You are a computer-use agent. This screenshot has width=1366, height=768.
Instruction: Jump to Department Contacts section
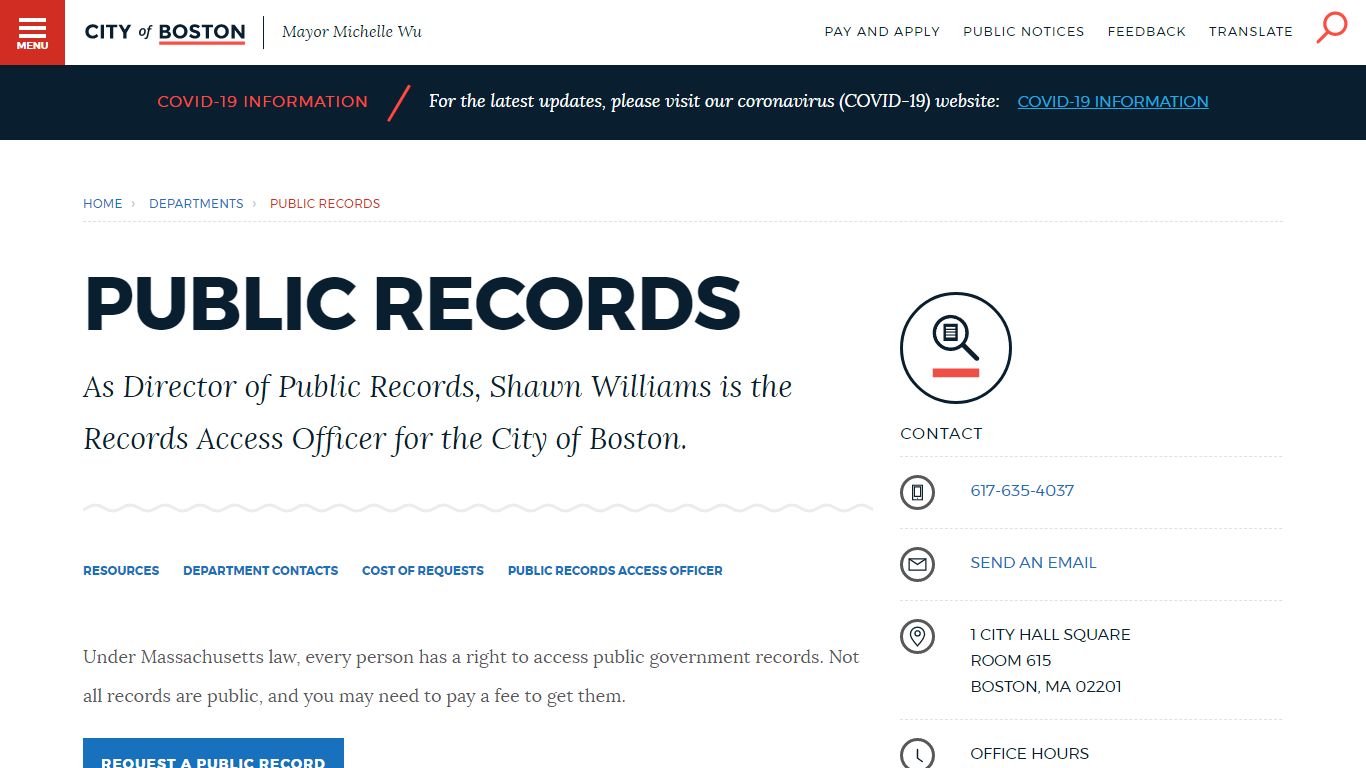pos(260,570)
